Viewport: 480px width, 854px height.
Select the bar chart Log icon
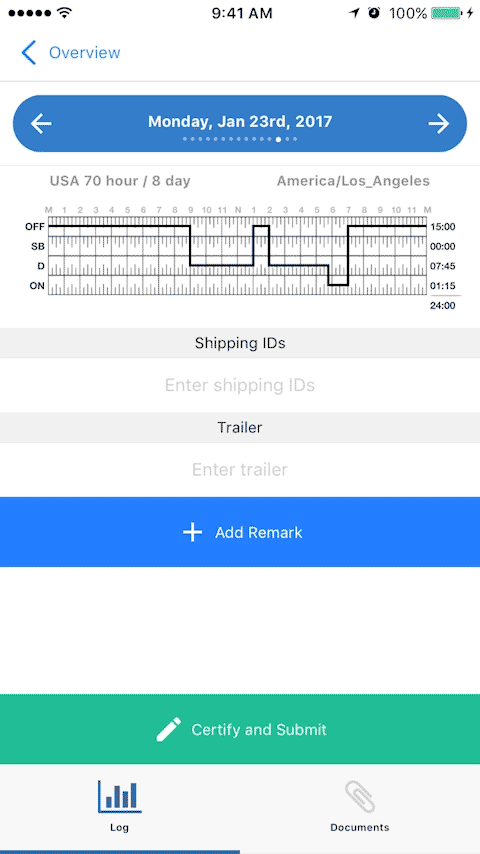(119, 796)
